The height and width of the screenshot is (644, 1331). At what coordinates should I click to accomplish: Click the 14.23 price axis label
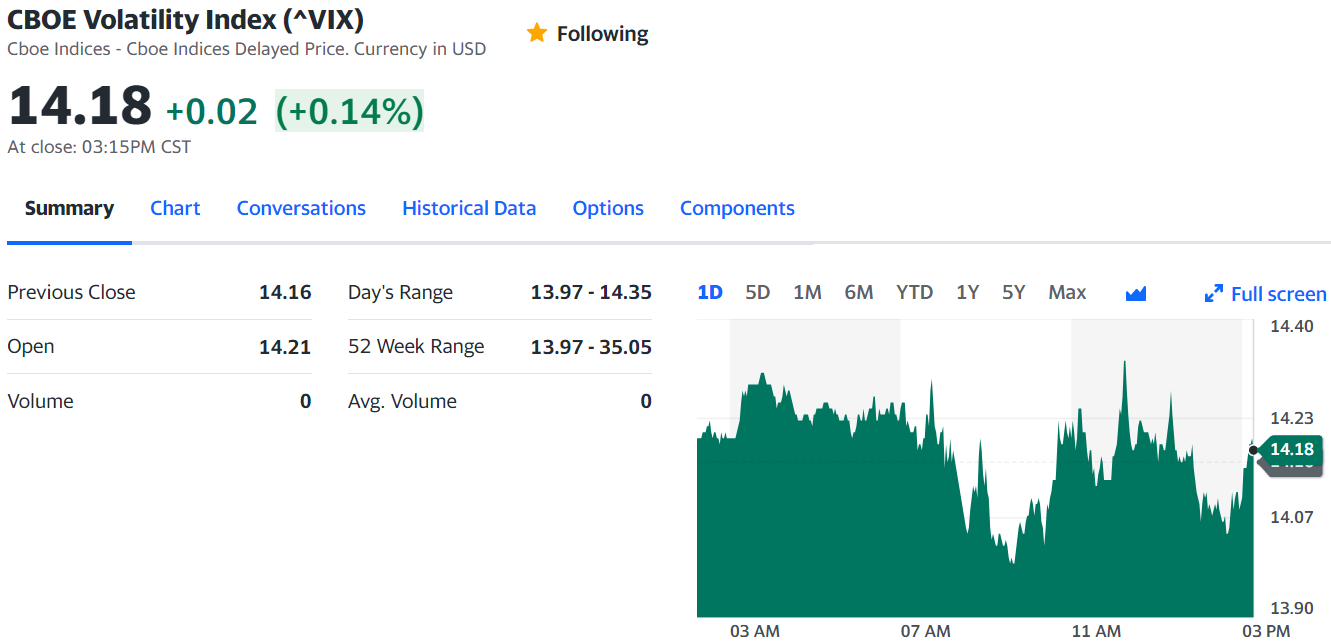coord(1292,418)
